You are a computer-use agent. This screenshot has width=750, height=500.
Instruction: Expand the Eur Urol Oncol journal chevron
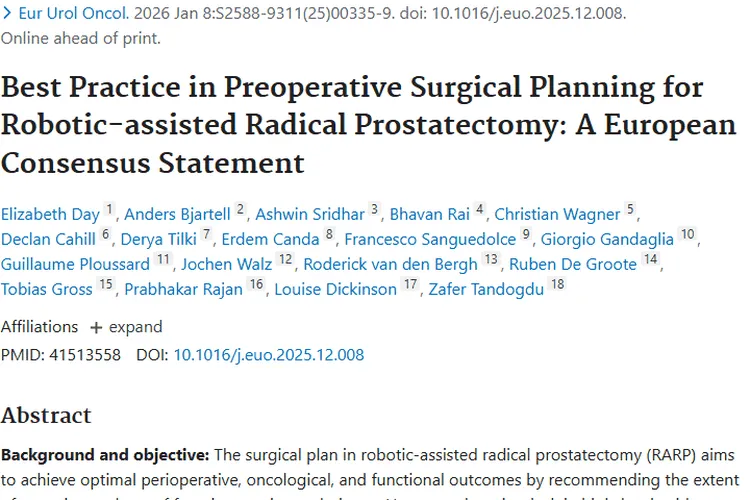[x=7, y=15]
